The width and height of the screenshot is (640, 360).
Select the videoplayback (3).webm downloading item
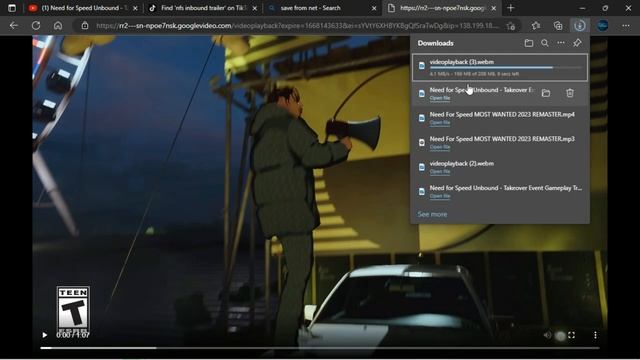500,67
